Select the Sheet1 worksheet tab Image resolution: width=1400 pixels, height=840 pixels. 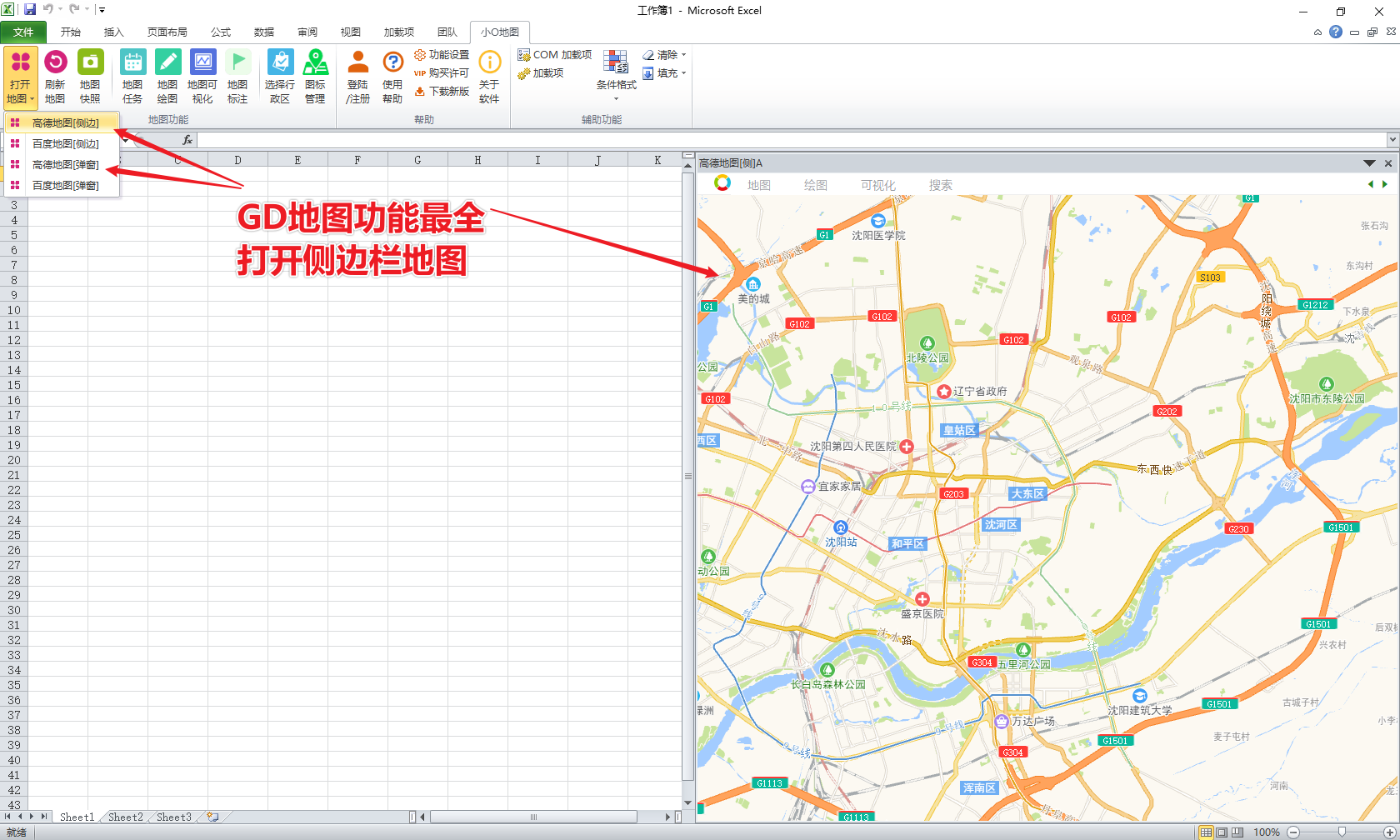click(x=77, y=817)
